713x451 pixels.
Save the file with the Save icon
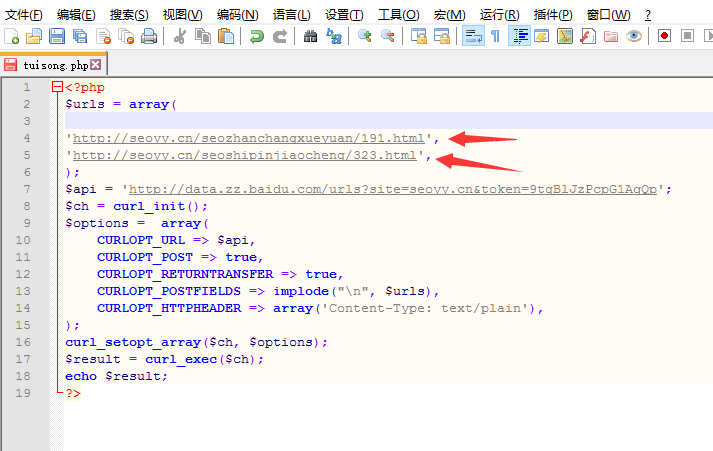coord(57,37)
